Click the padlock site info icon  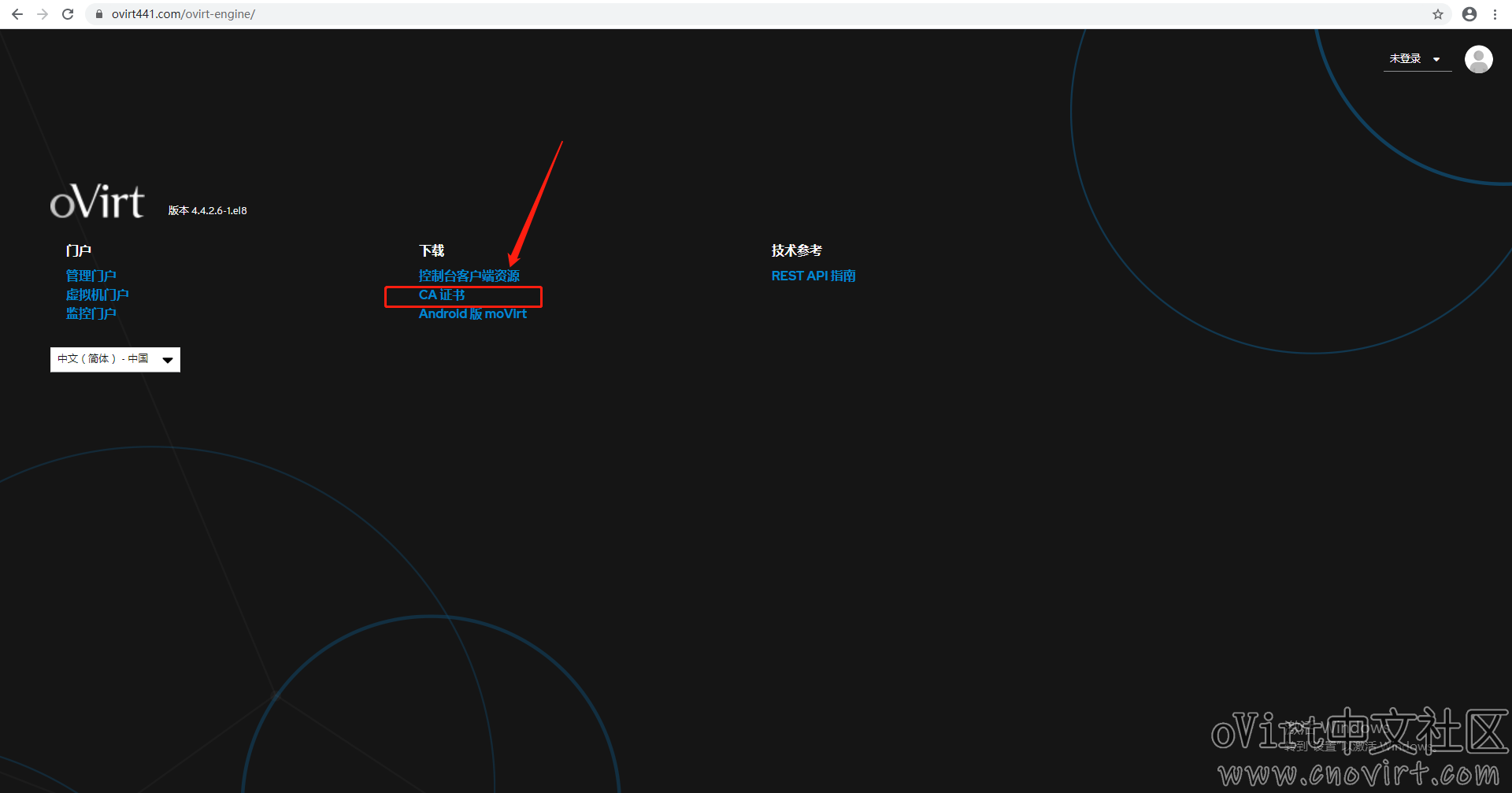click(x=99, y=14)
